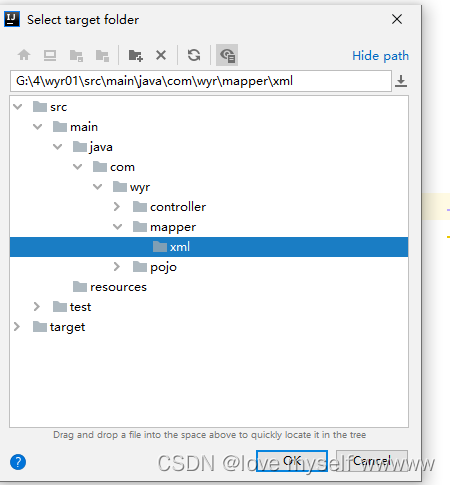This screenshot has width=450, height=485.
Task: Select the Module directory toolbar icon
Action: click(x=102, y=55)
